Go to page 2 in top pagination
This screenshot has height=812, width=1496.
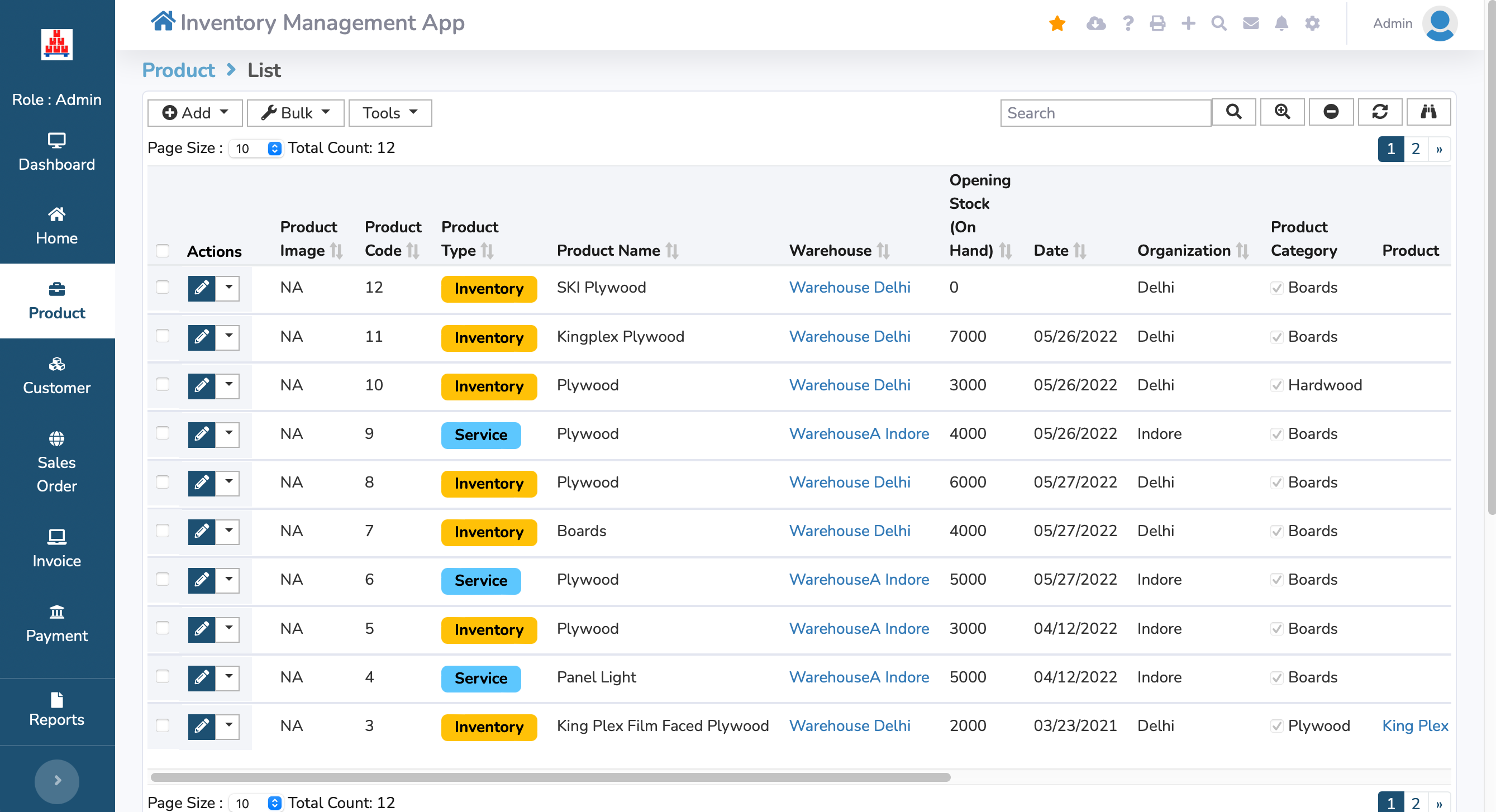point(1415,149)
